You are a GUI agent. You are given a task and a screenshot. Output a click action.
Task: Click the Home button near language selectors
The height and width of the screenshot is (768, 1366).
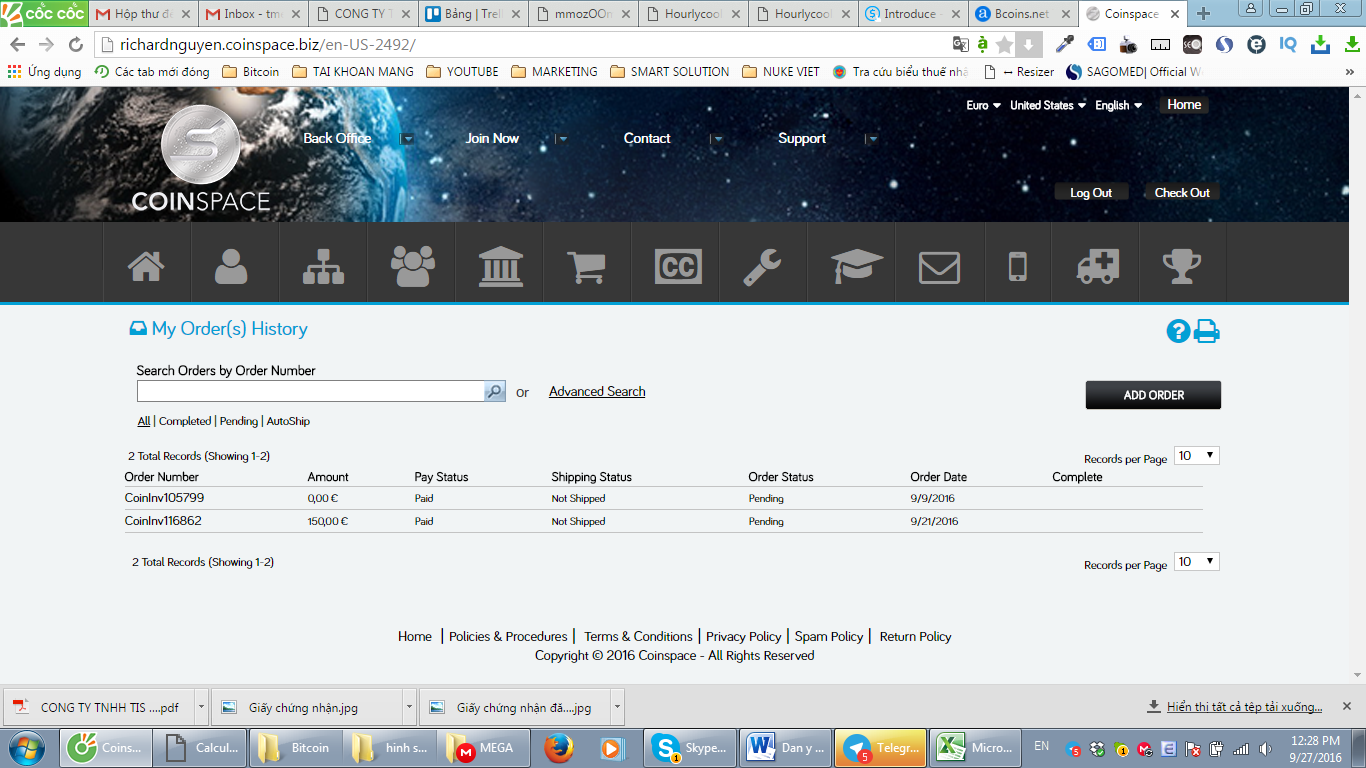pyautogui.click(x=1184, y=105)
